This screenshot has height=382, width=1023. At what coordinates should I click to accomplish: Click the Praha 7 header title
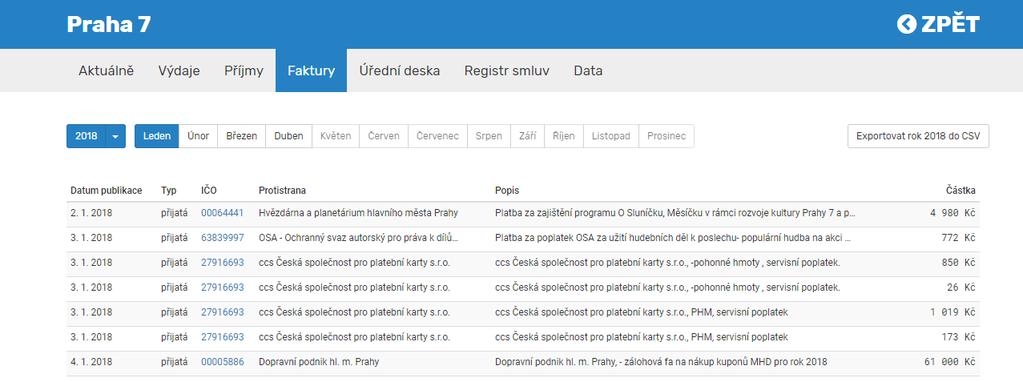[109, 24]
